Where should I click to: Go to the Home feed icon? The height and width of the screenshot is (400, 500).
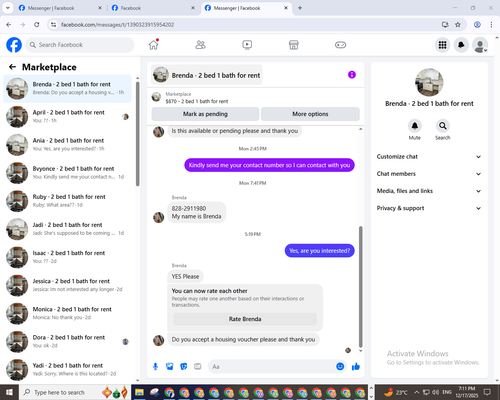154,45
